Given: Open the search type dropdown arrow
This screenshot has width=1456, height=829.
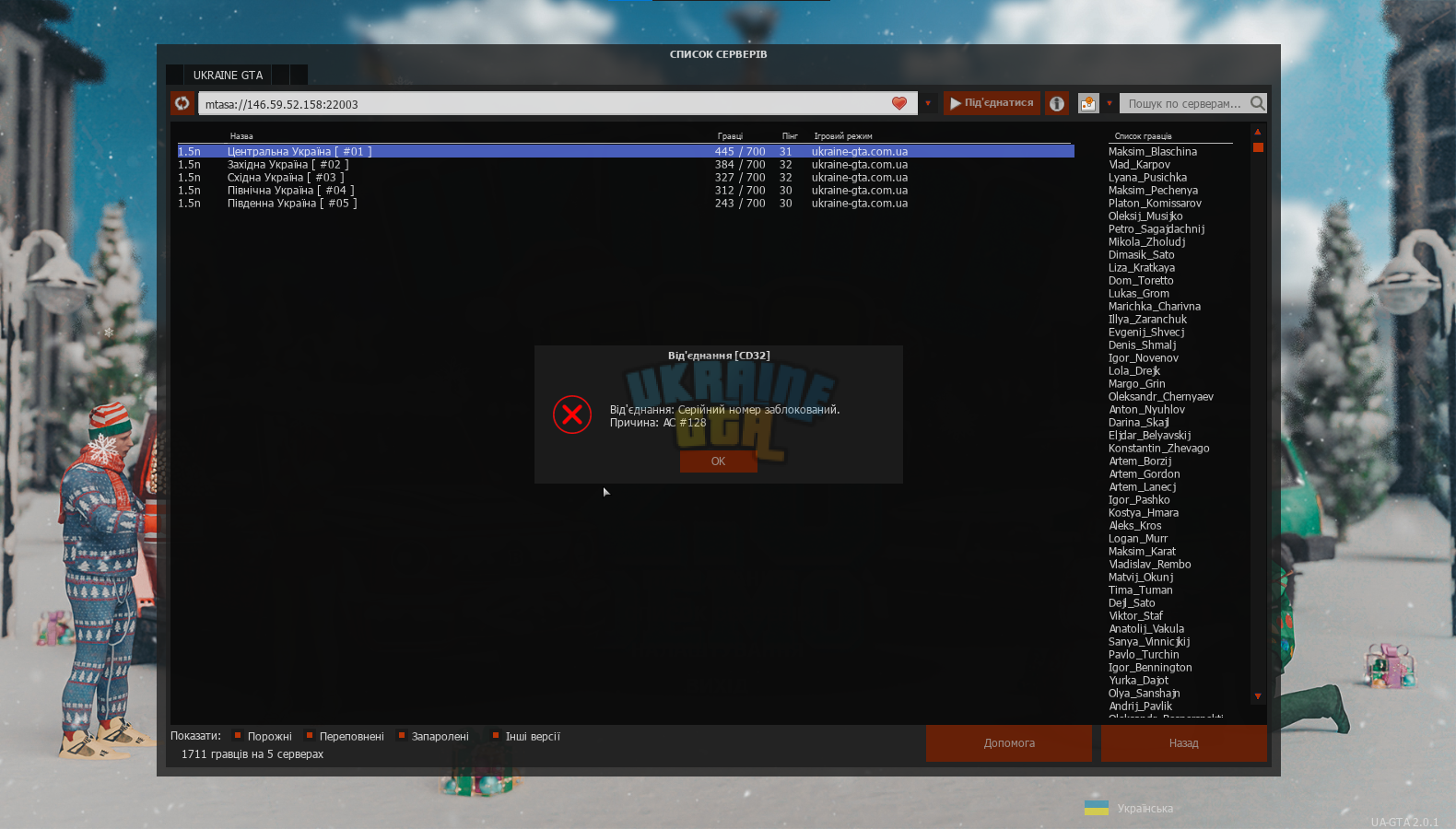Looking at the screenshot, I should [x=1110, y=103].
